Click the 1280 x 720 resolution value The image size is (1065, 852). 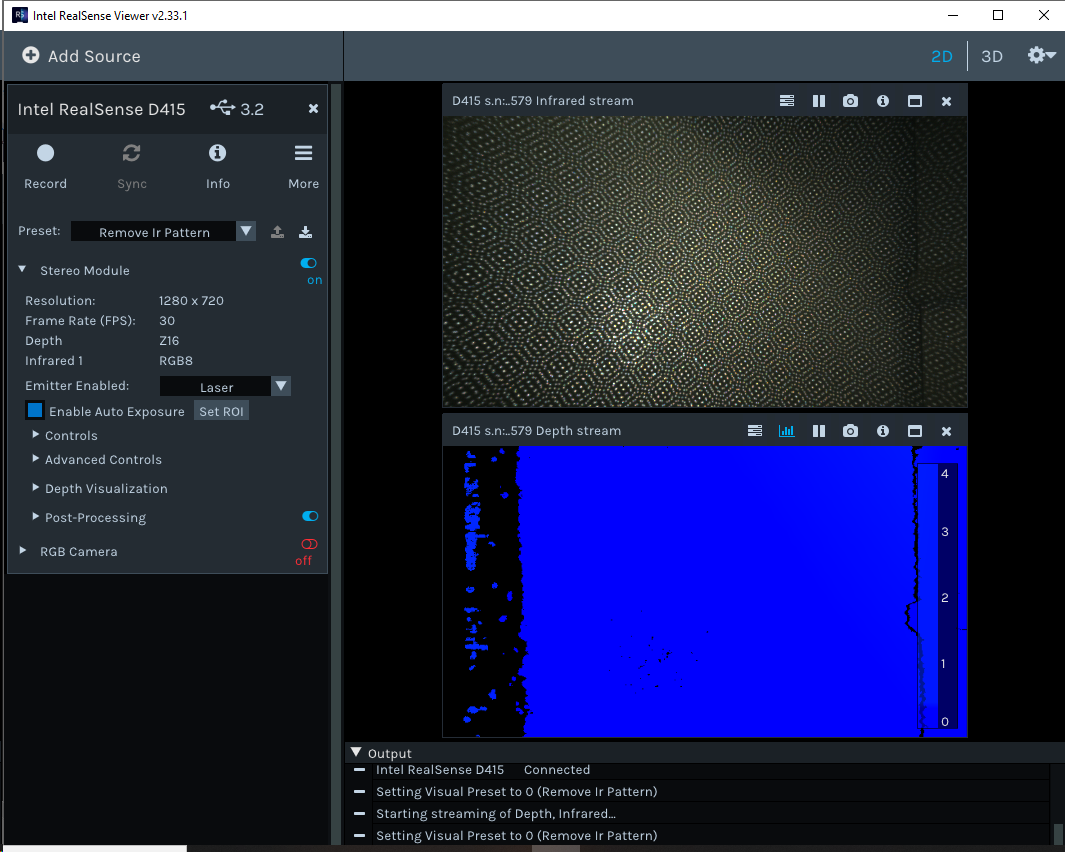191,300
